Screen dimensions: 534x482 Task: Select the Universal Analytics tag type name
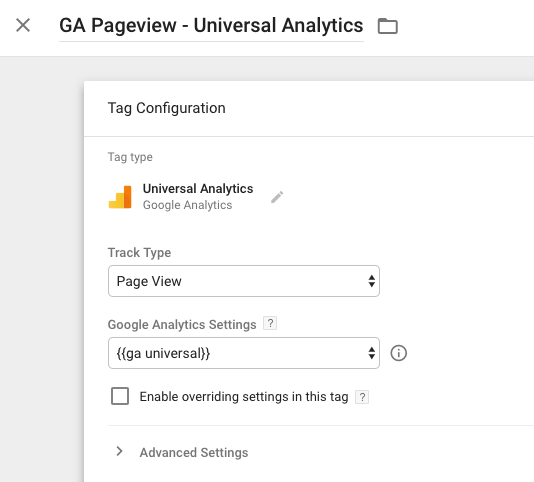pos(198,188)
